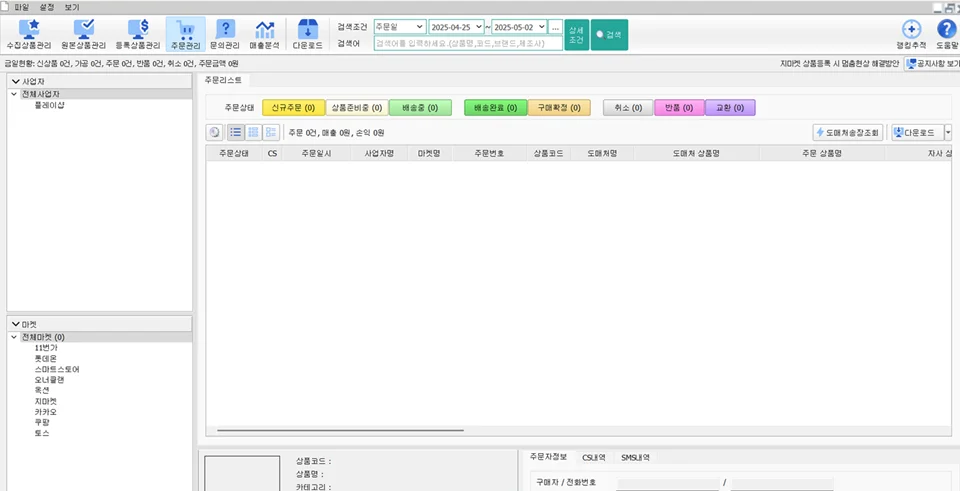This screenshot has height=491, width=960.
Task: Select 오너클랜 market
Action: coord(50,380)
